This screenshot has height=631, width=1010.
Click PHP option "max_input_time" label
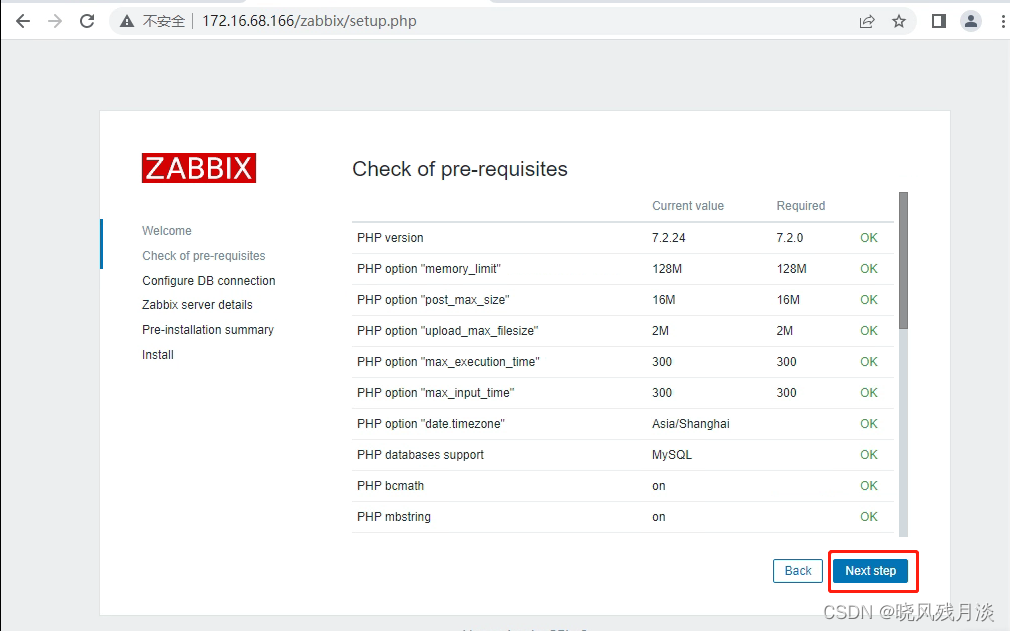[x=436, y=393]
